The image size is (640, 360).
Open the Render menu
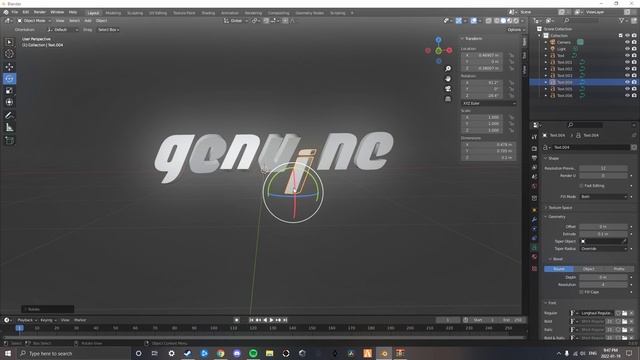coord(40,13)
